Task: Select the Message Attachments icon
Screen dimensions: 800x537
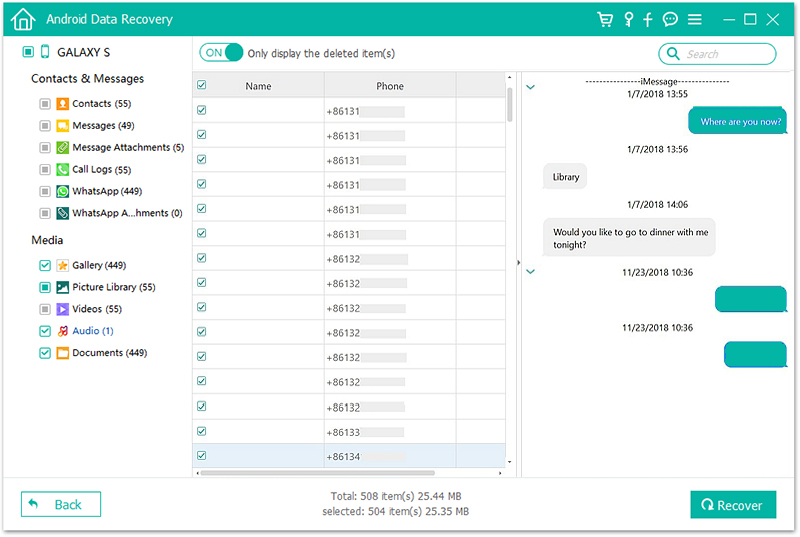Action: tap(62, 148)
